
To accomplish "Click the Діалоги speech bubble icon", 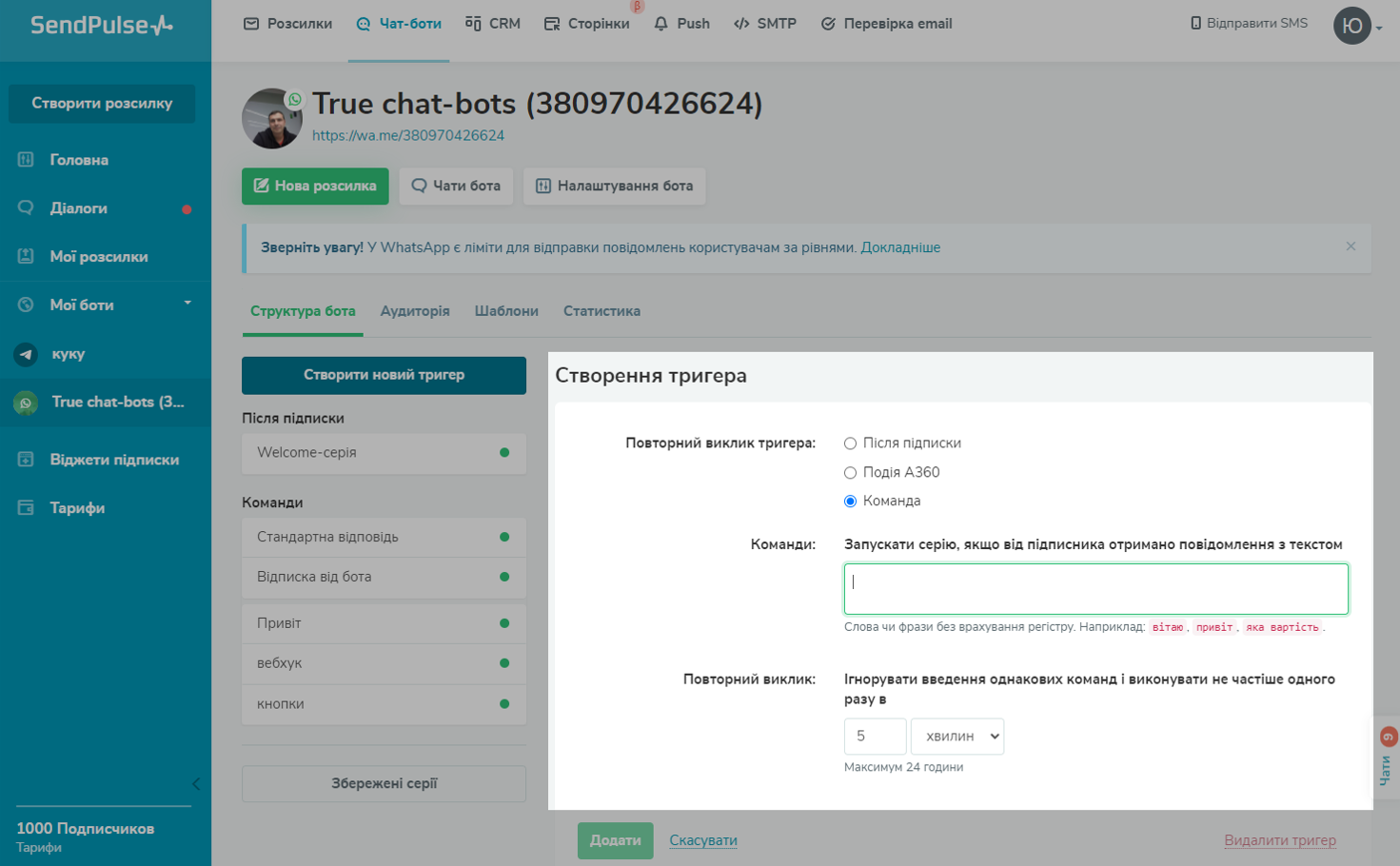I will [26, 207].
